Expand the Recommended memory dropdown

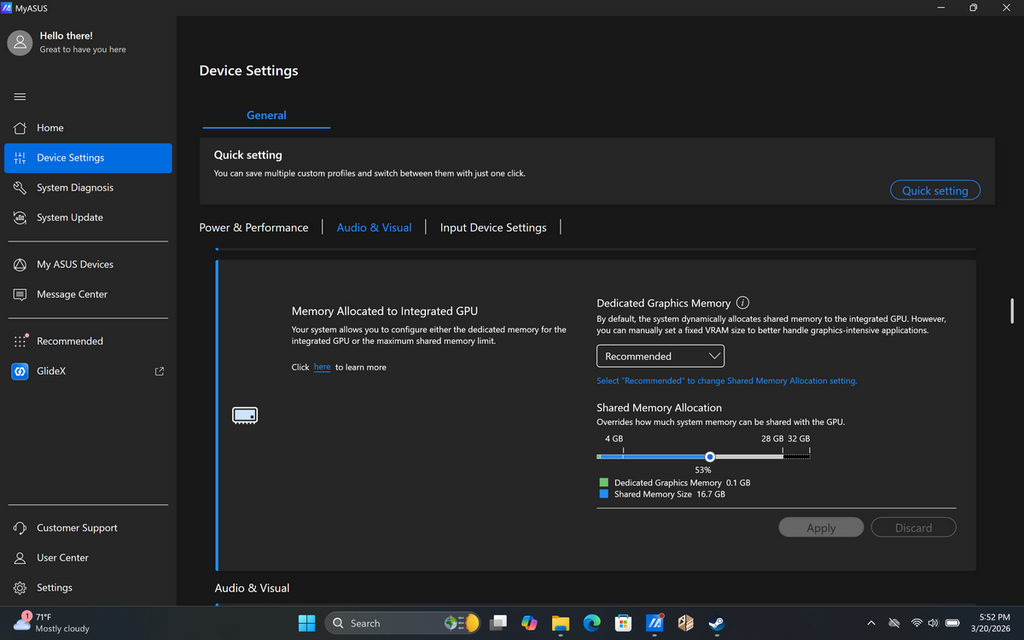tap(660, 356)
